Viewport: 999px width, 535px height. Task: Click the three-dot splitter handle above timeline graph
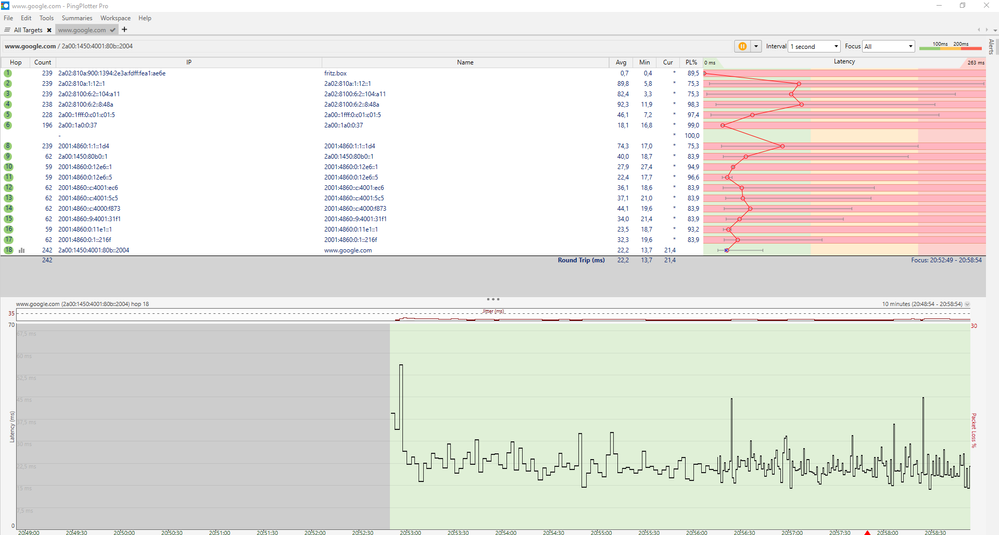tap(492, 299)
